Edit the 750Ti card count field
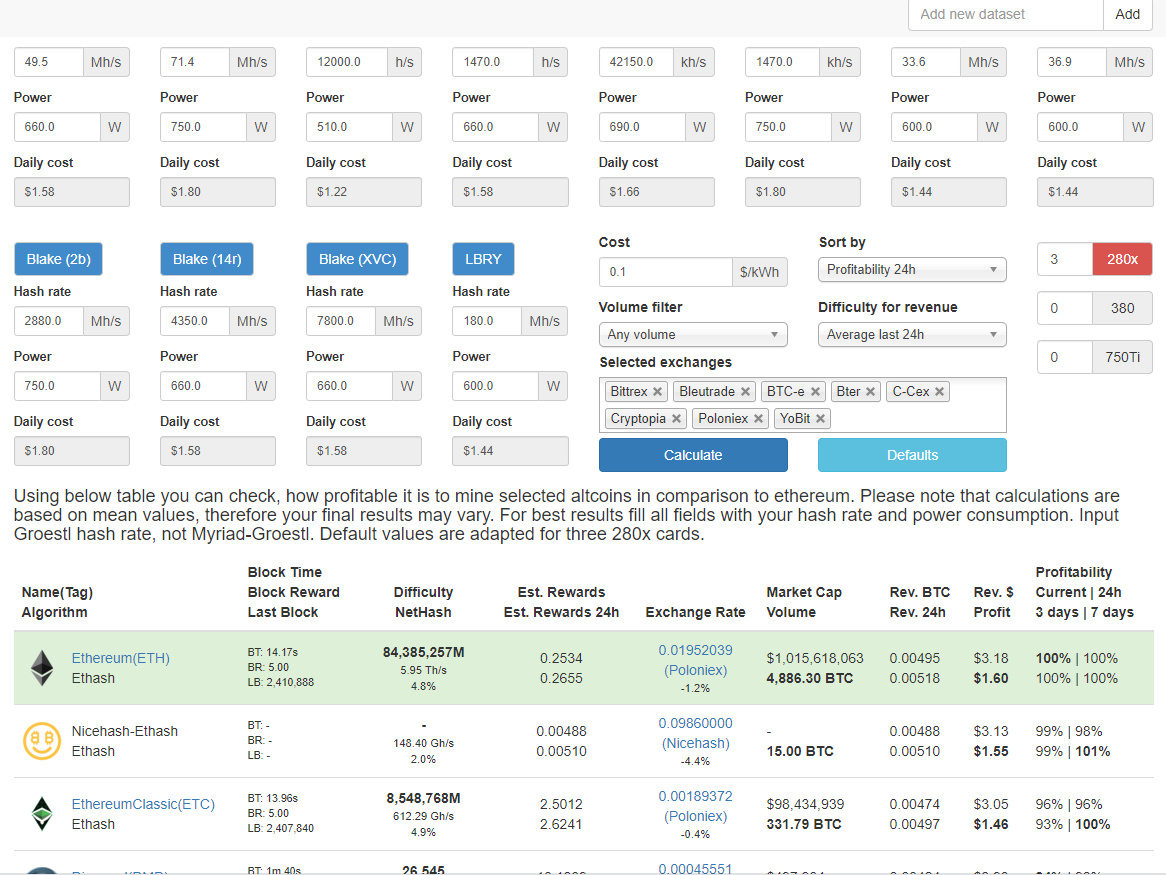 tap(1065, 358)
